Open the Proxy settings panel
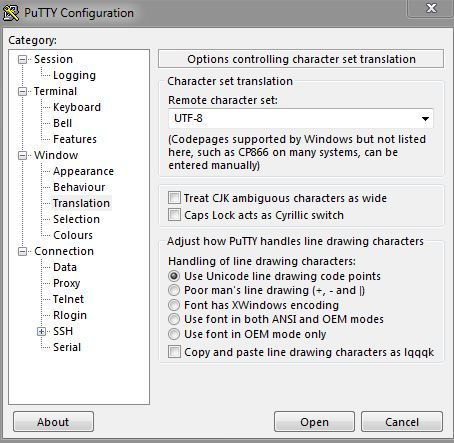The height and width of the screenshot is (443, 454). coord(66,283)
